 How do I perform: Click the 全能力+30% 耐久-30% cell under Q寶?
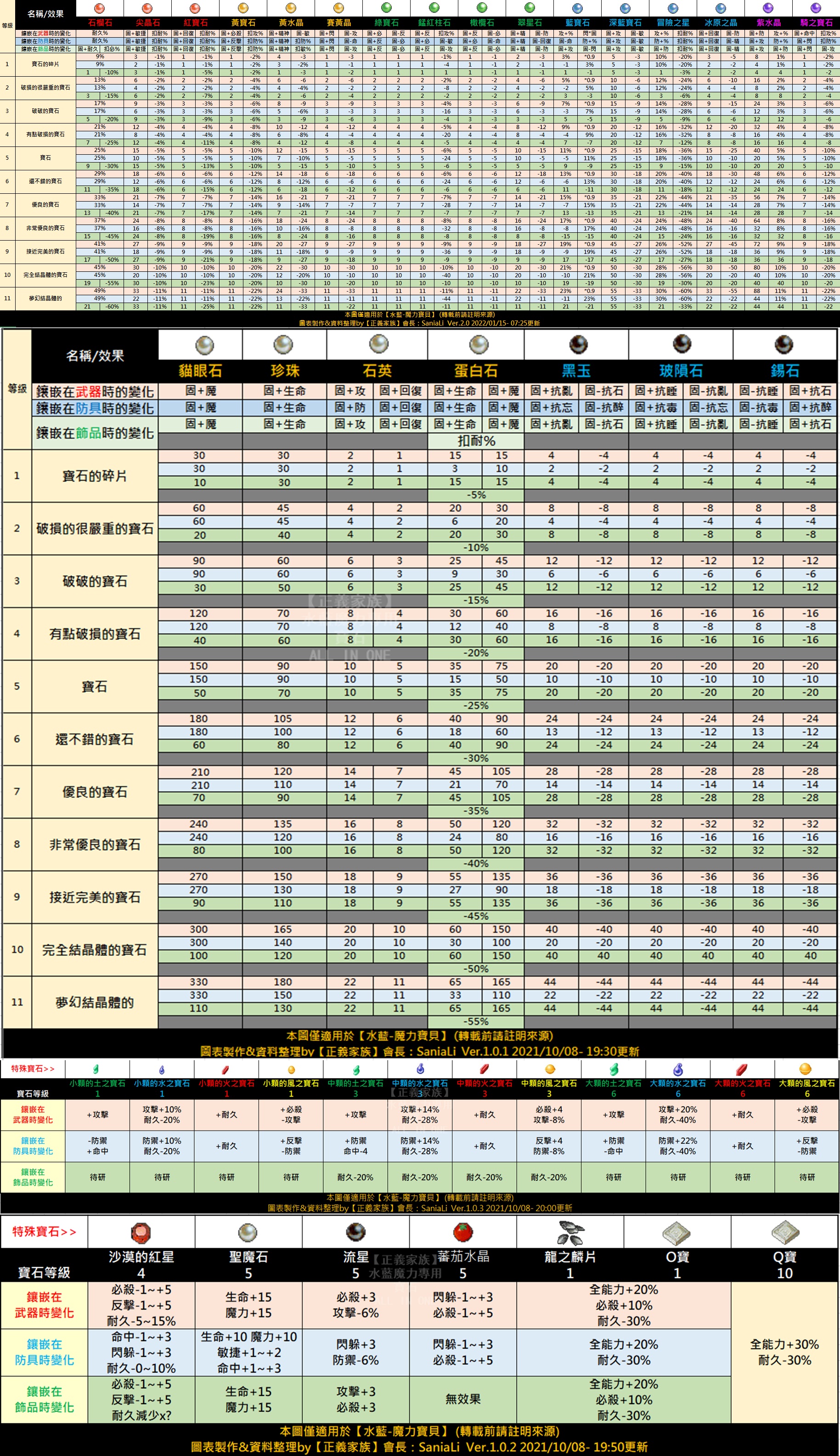(x=784, y=1352)
